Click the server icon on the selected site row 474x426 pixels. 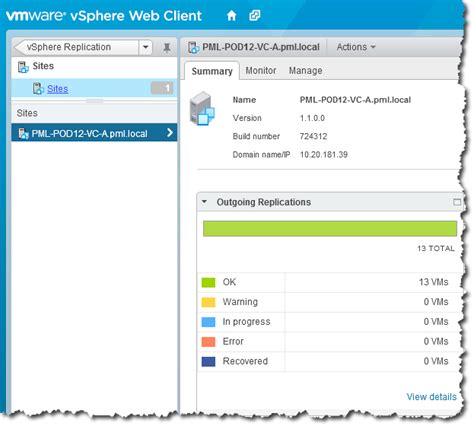tap(23, 133)
